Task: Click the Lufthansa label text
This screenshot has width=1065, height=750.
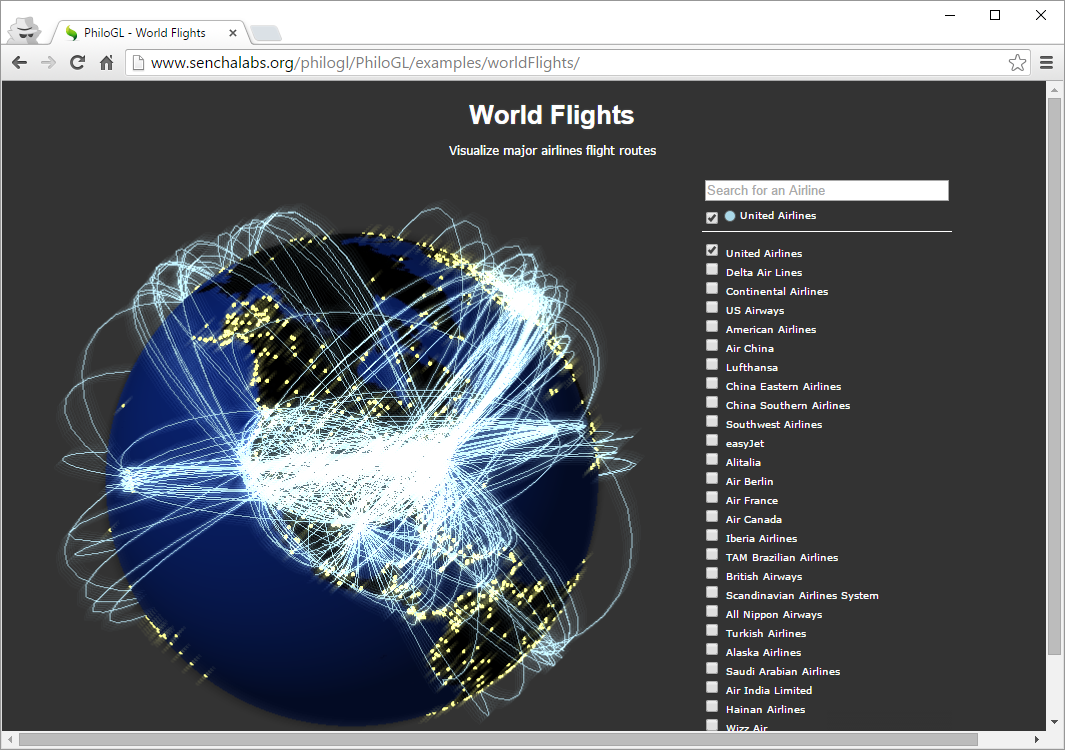Action: [x=752, y=368]
